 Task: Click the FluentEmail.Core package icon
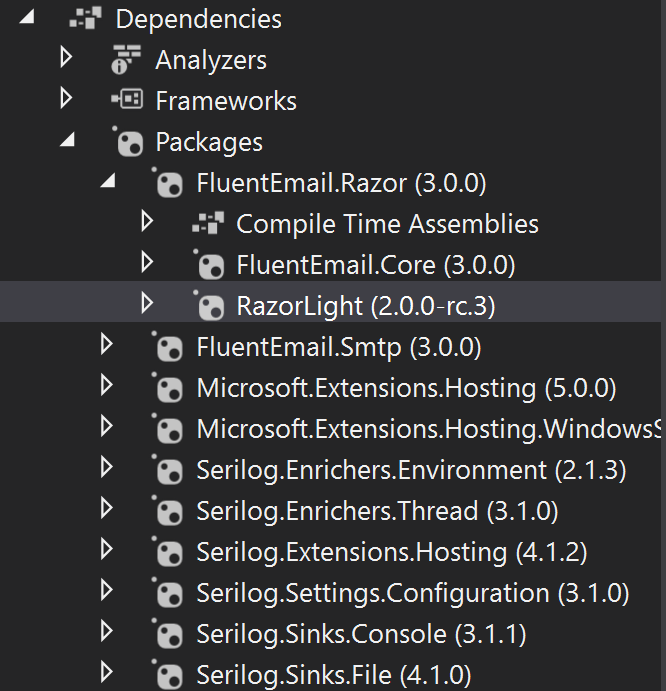[x=209, y=264]
